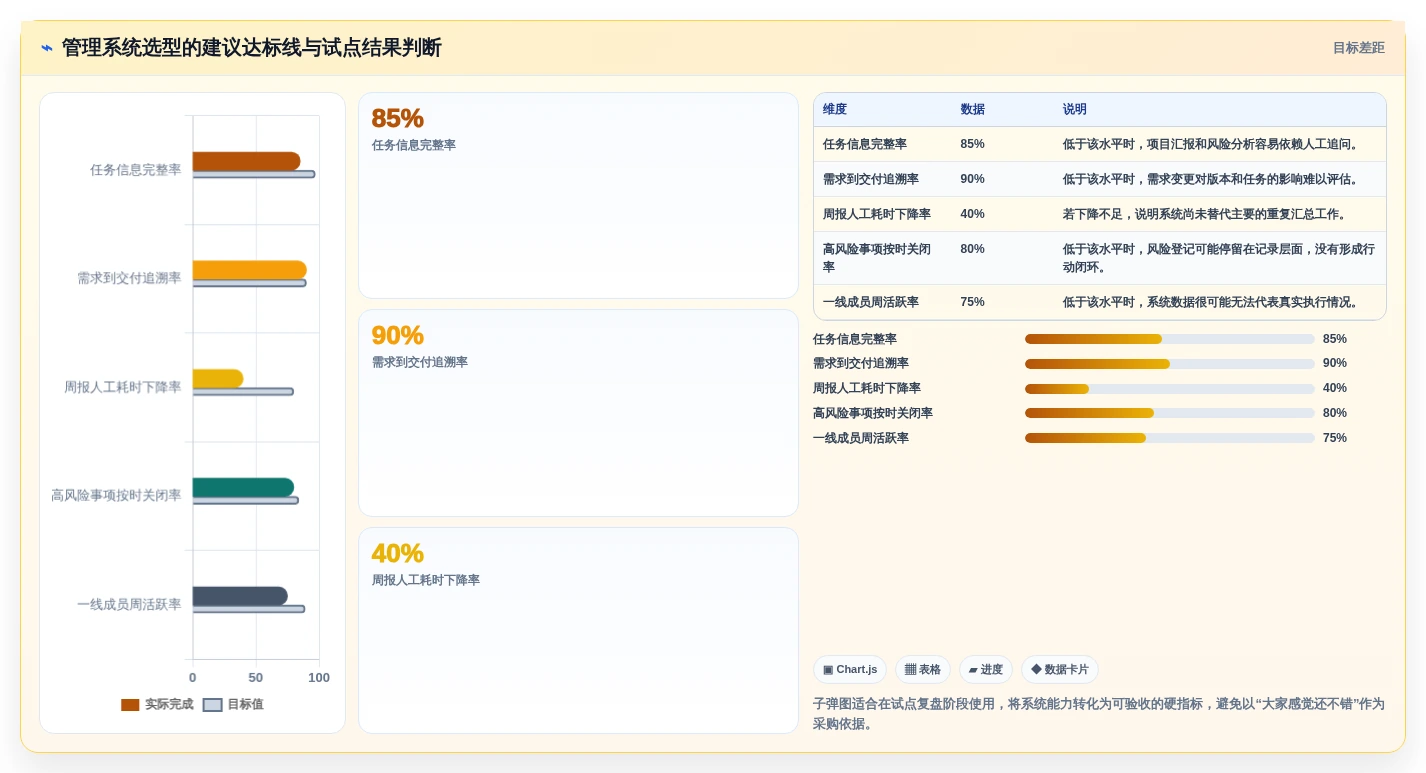1426x773 pixels.
Task: Click the 需求到交付追溯率 y-axis label in chart
Action: click(x=130, y=278)
